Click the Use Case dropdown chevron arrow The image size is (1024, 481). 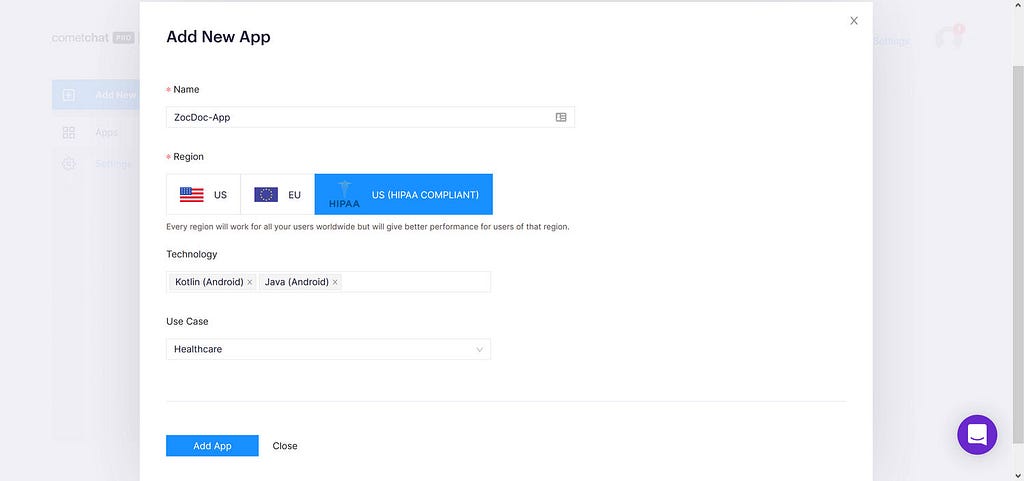point(479,349)
